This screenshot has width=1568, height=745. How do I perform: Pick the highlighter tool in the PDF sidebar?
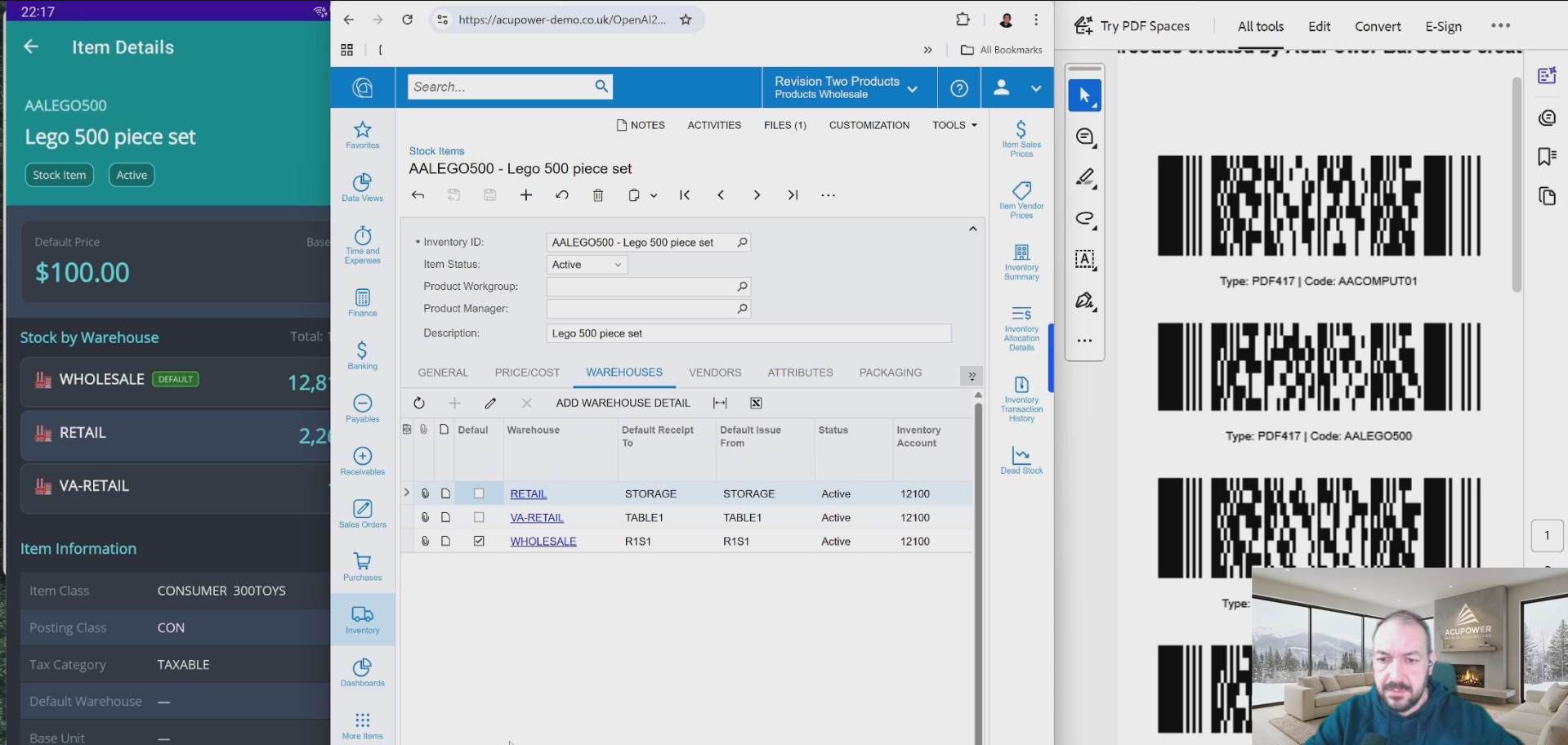[x=1084, y=177]
